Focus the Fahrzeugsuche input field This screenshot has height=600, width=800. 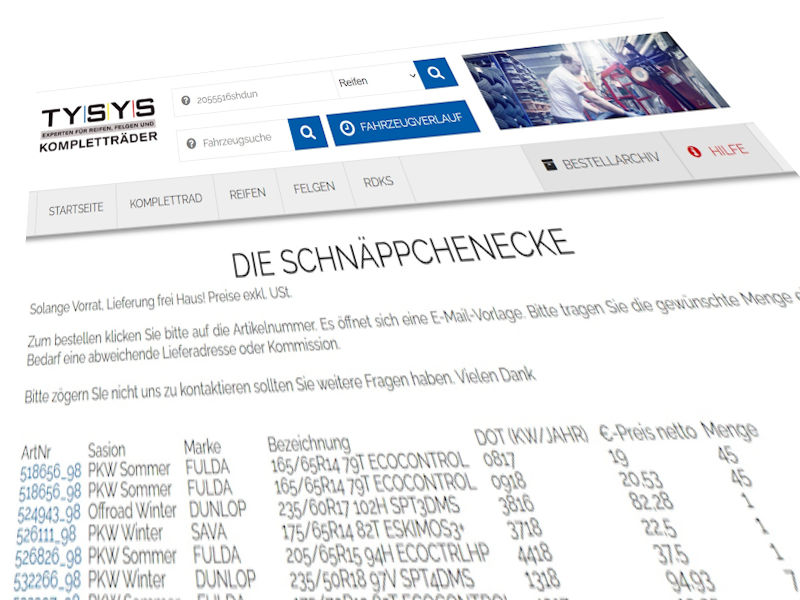coord(234,141)
